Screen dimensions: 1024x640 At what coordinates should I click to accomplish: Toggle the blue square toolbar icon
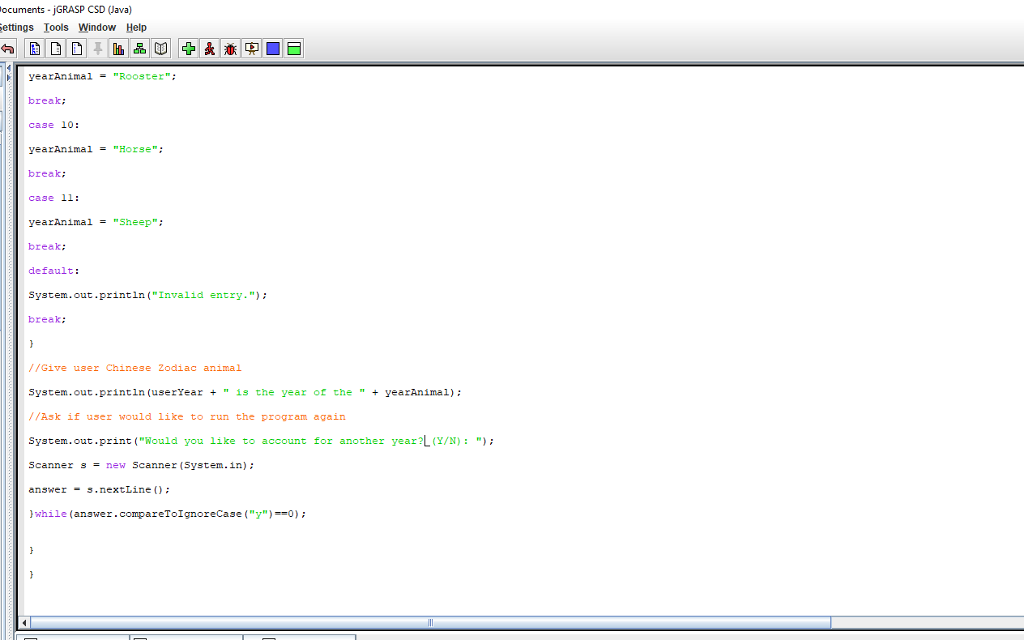click(272, 48)
